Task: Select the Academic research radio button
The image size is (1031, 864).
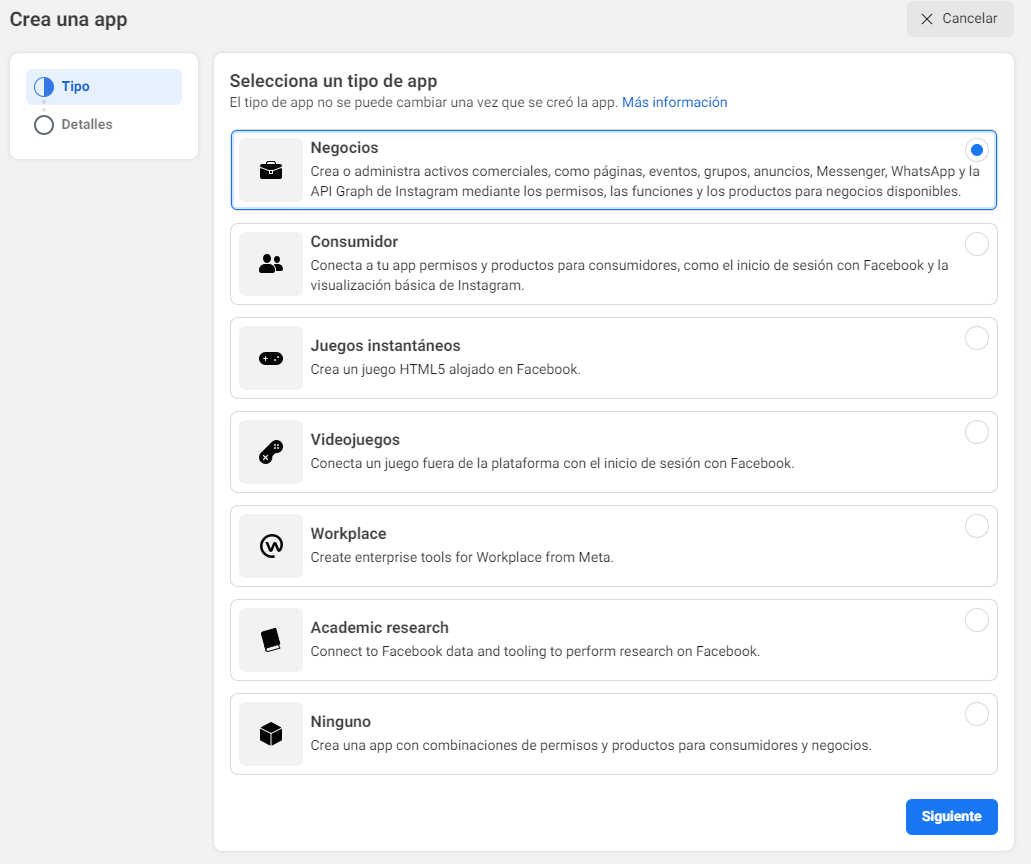Action: click(977, 620)
